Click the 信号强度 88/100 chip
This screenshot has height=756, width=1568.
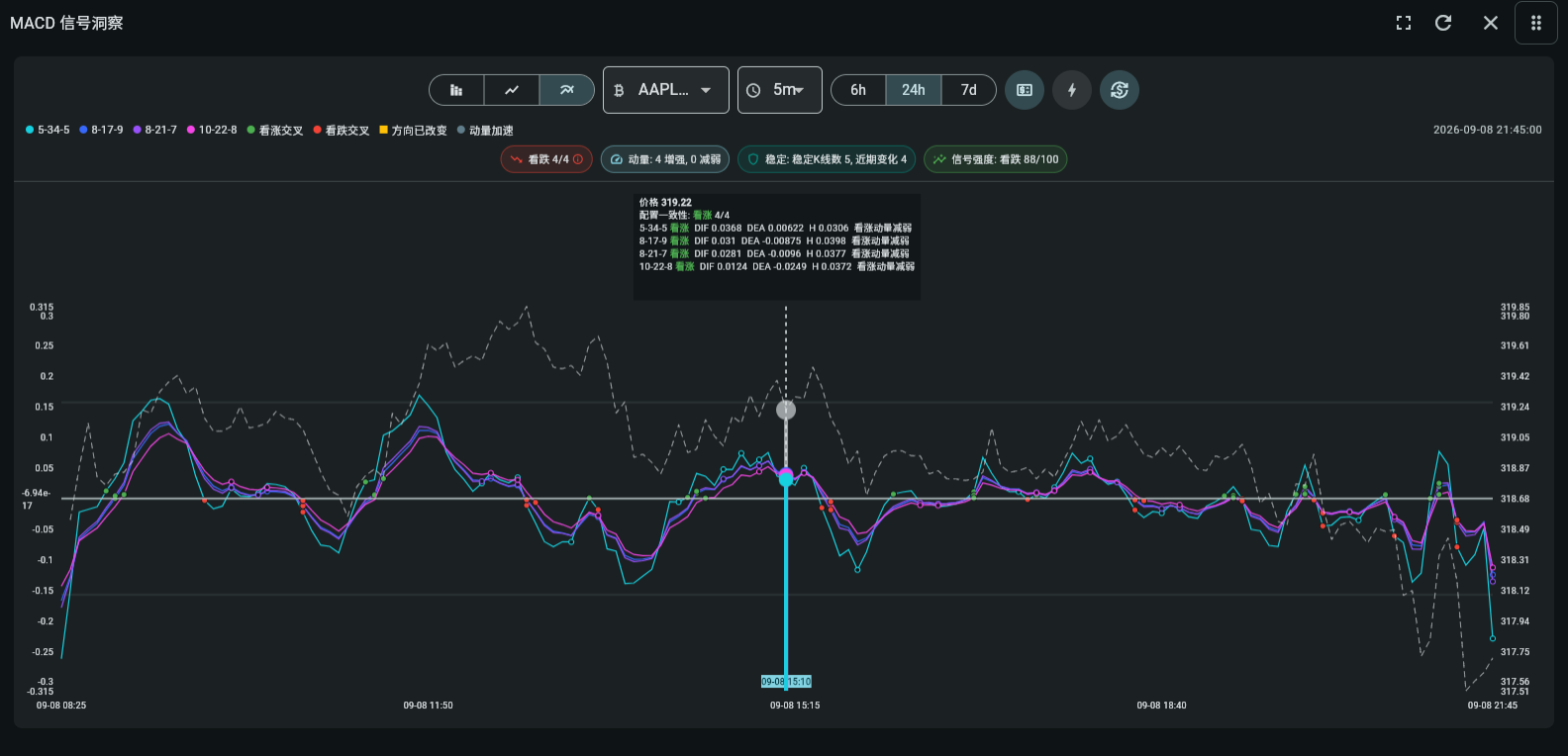996,159
